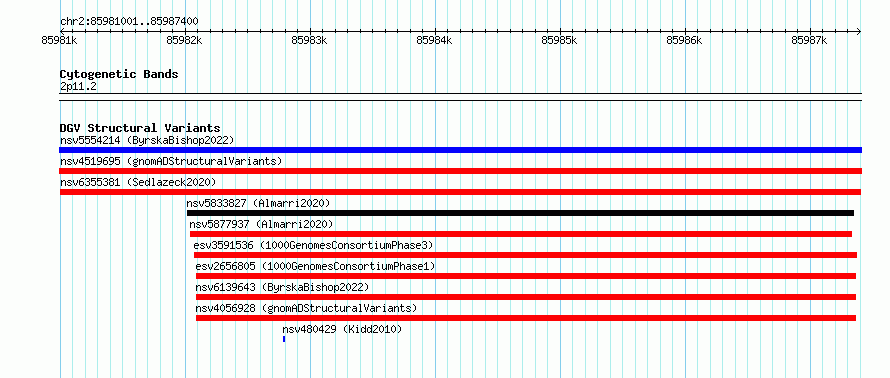Open nsv5877937 (Almarri2020) label

click(x=262, y=224)
